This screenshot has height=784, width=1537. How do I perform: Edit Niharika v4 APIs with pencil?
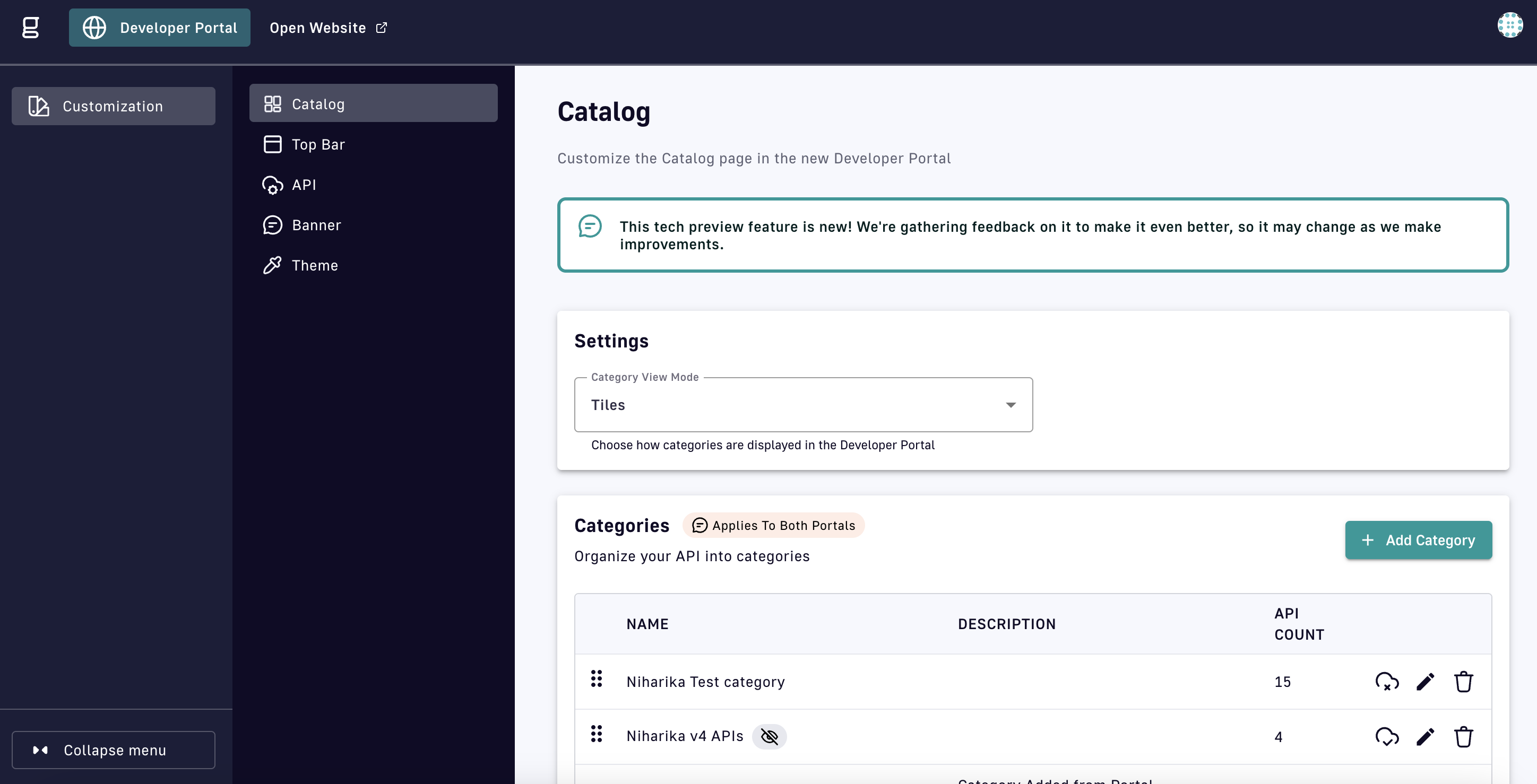(1425, 737)
